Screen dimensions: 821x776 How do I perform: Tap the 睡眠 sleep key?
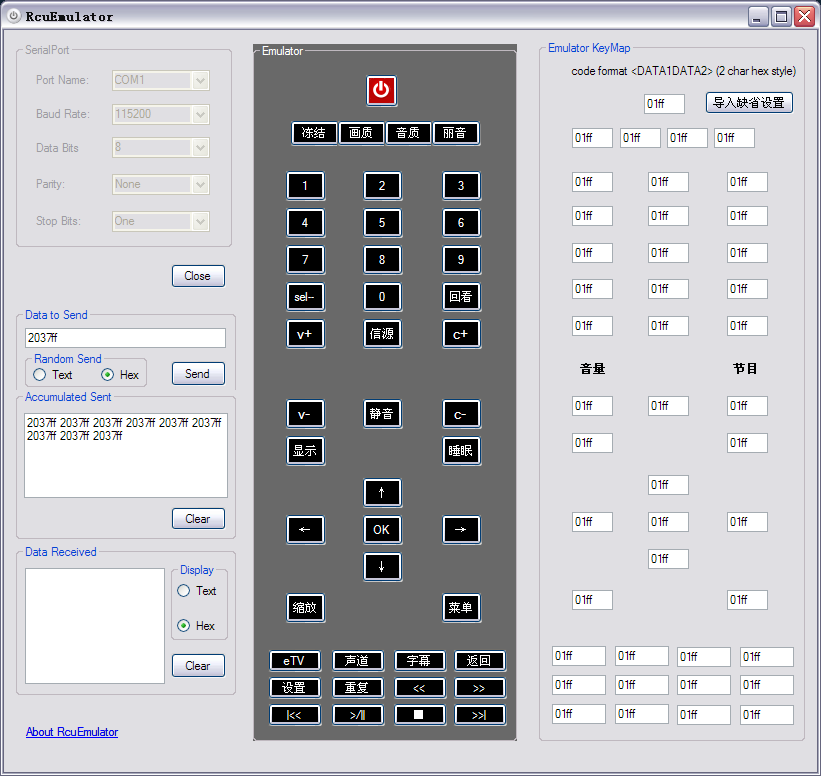coord(461,450)
